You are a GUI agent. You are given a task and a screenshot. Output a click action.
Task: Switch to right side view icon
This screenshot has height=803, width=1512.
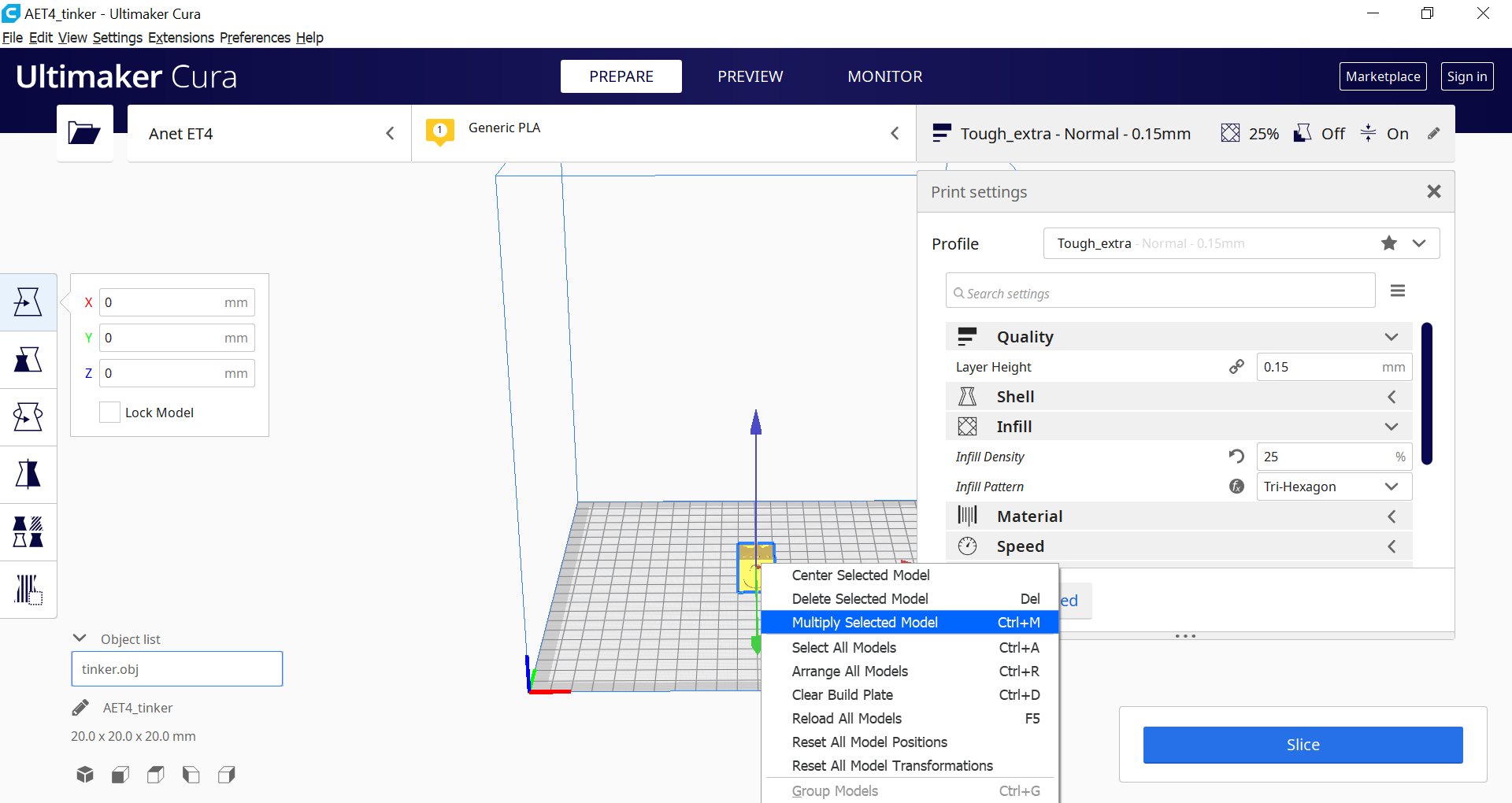pyautogui.click(x=227, y=775)
